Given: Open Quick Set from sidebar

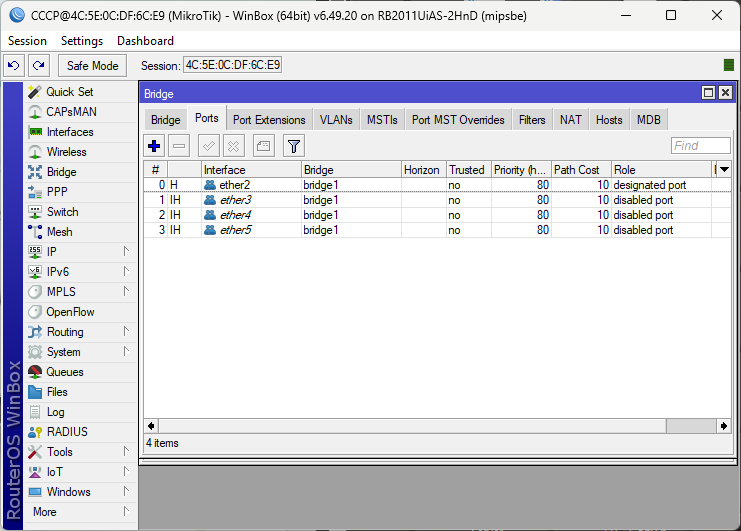Looking at the screenshot, I should click(80, 92).
